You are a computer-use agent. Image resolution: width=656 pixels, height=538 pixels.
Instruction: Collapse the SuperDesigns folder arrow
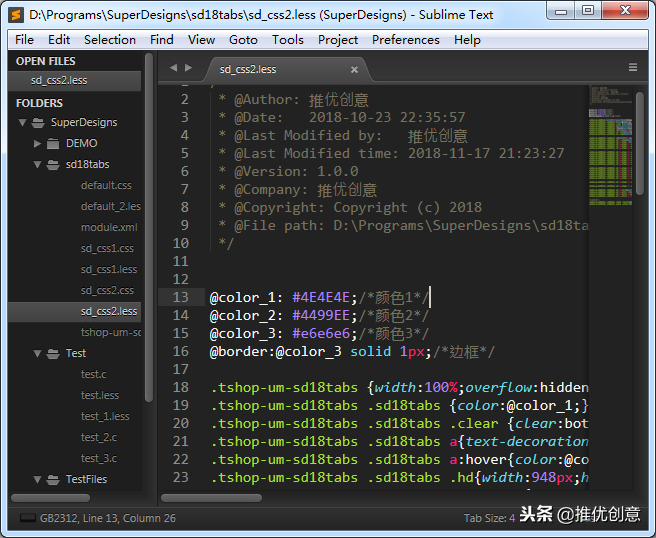[23, 123]
